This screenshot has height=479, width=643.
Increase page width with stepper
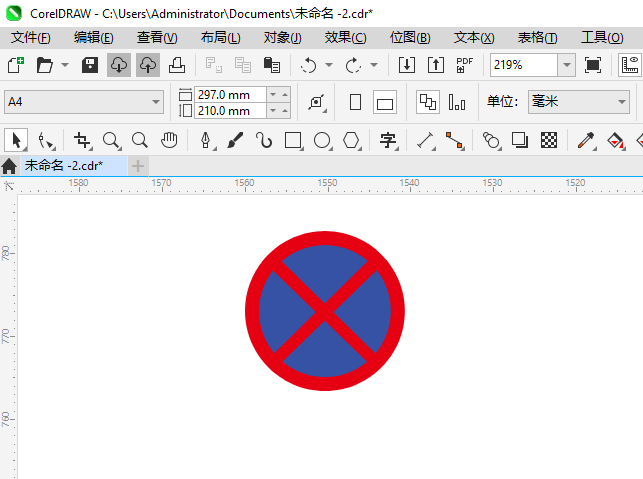pos(285,95)
